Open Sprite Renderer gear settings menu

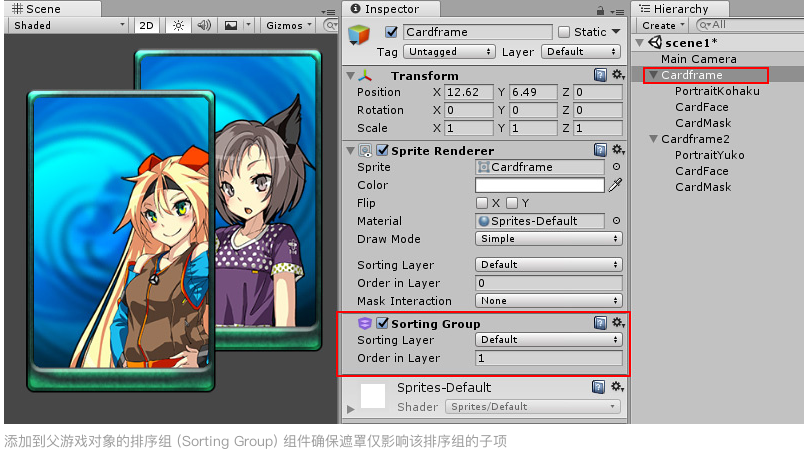pyautogui.click(x=618, y=150)
